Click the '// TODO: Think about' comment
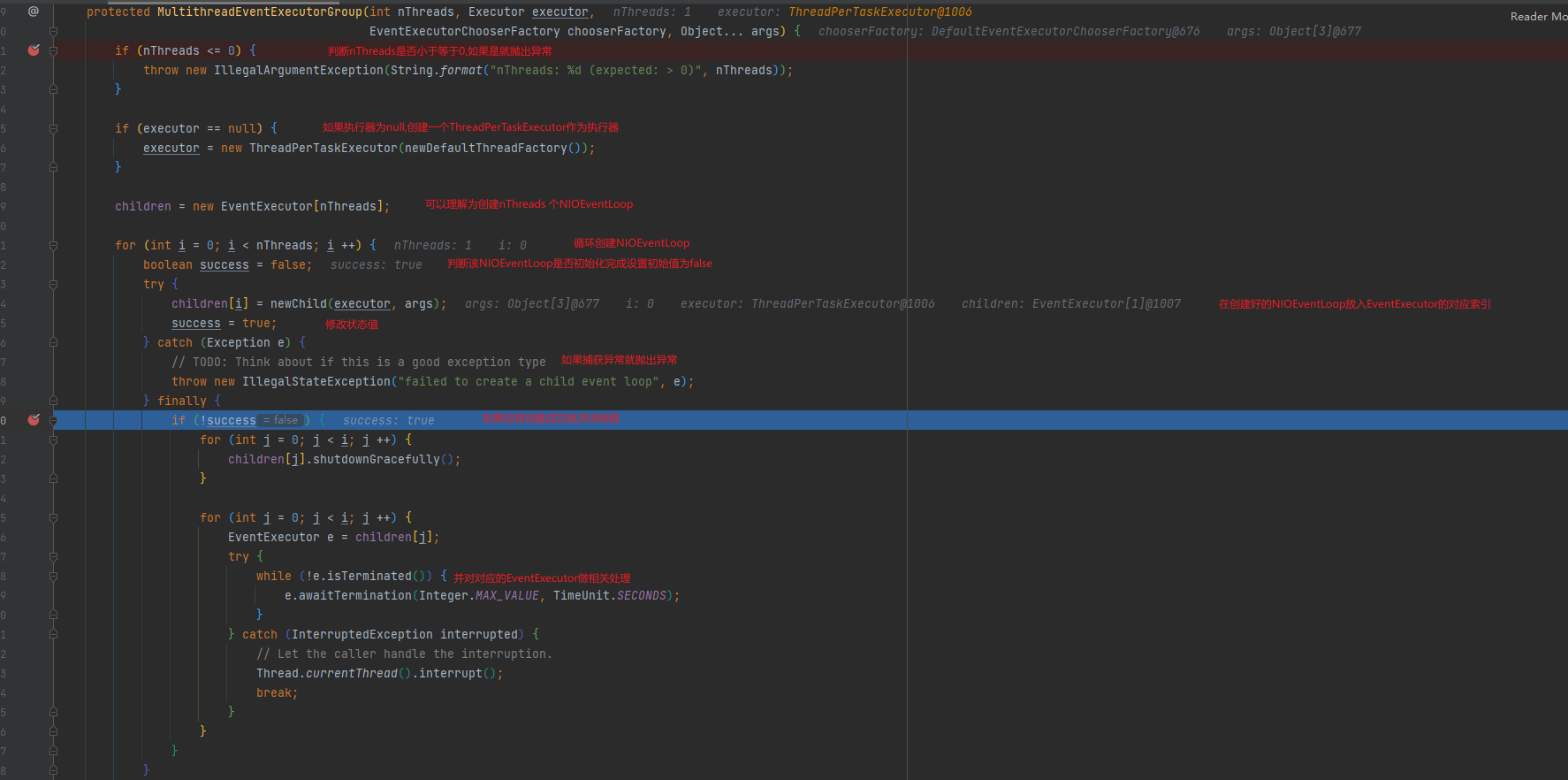1568x780 pixels. [x=358, y=362]
